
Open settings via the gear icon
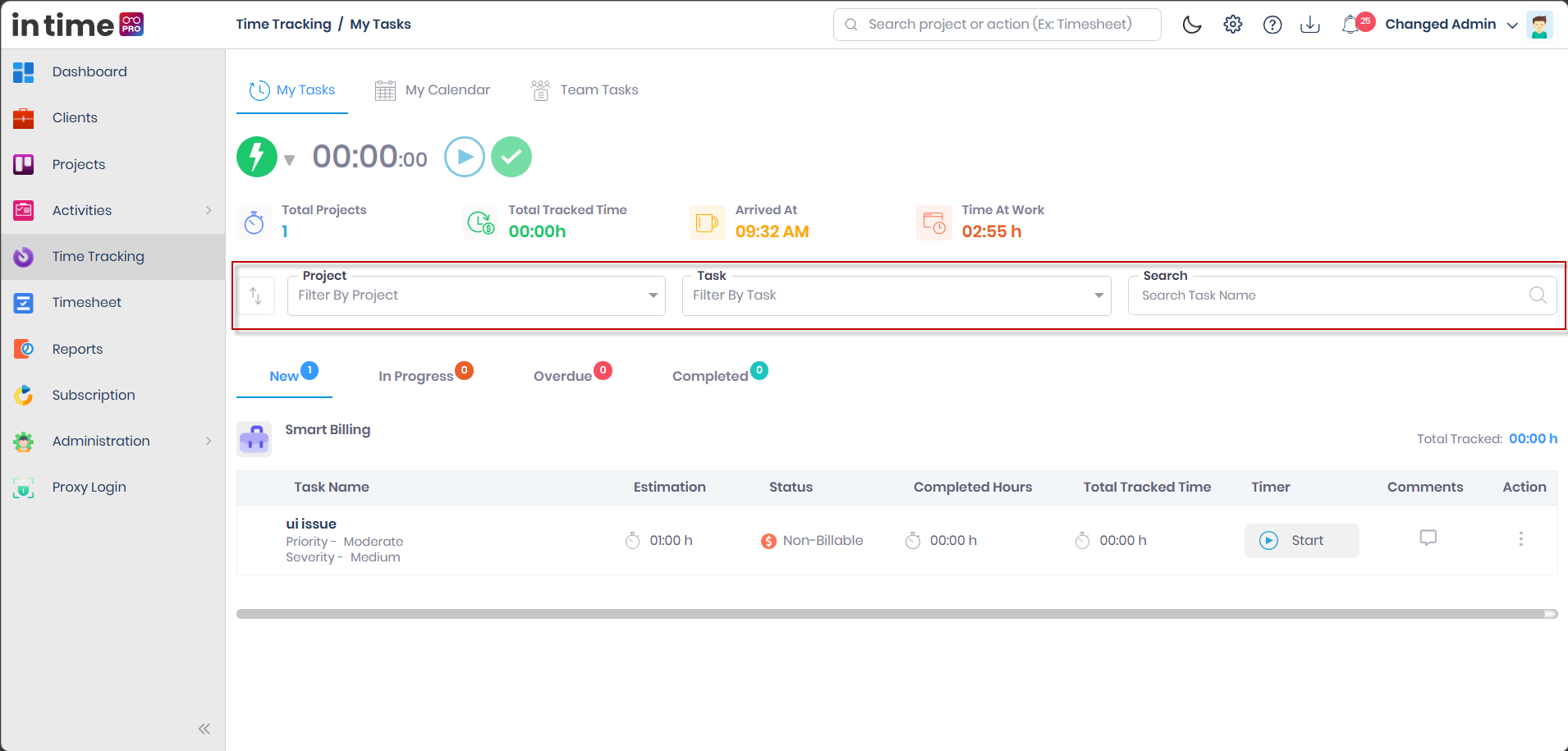1233,25
